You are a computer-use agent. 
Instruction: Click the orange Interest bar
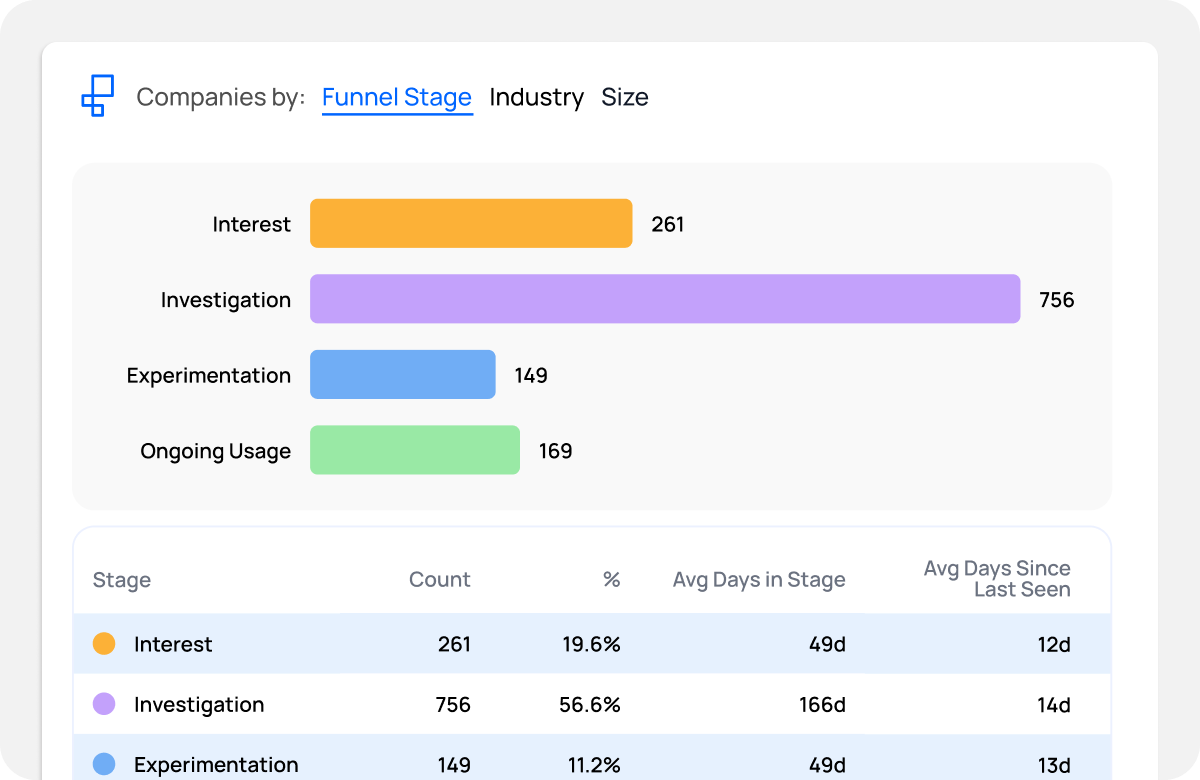[470, 223]
